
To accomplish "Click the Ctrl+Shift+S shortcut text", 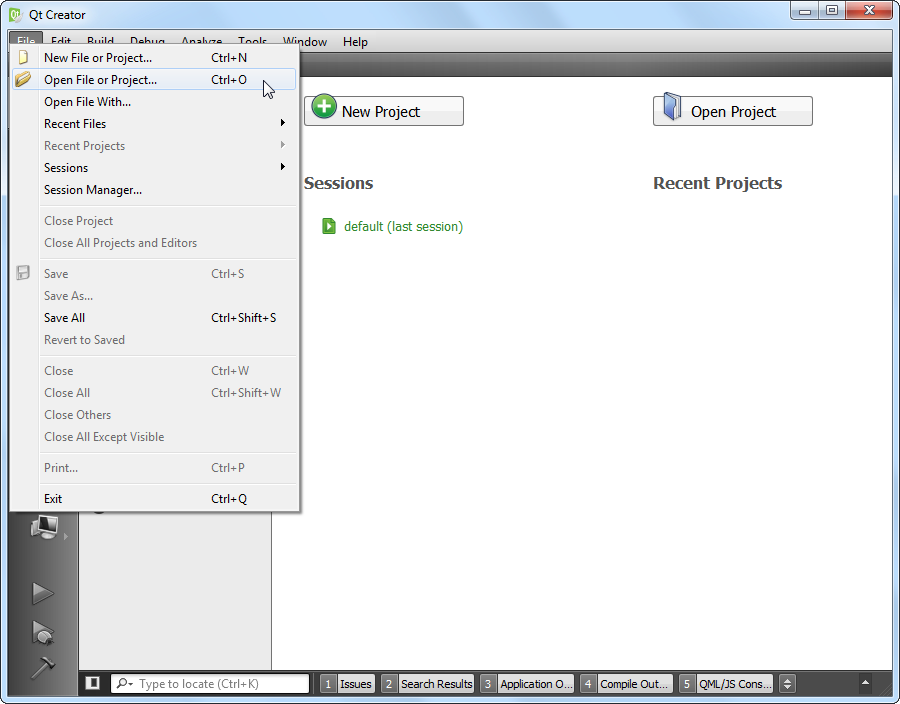I will coord(243,318).
